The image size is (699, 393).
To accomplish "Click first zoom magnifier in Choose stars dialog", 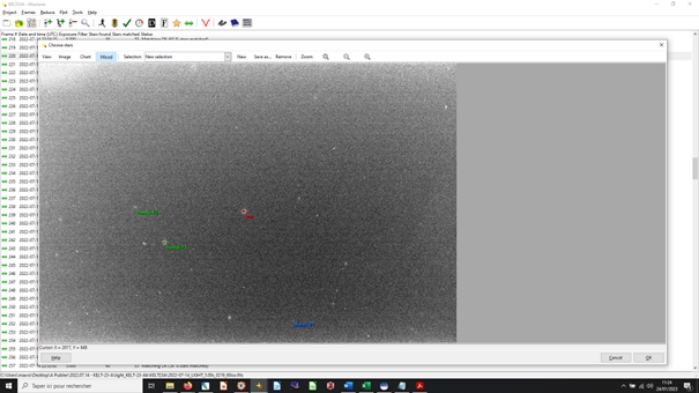I will click(x=326, y=57).
